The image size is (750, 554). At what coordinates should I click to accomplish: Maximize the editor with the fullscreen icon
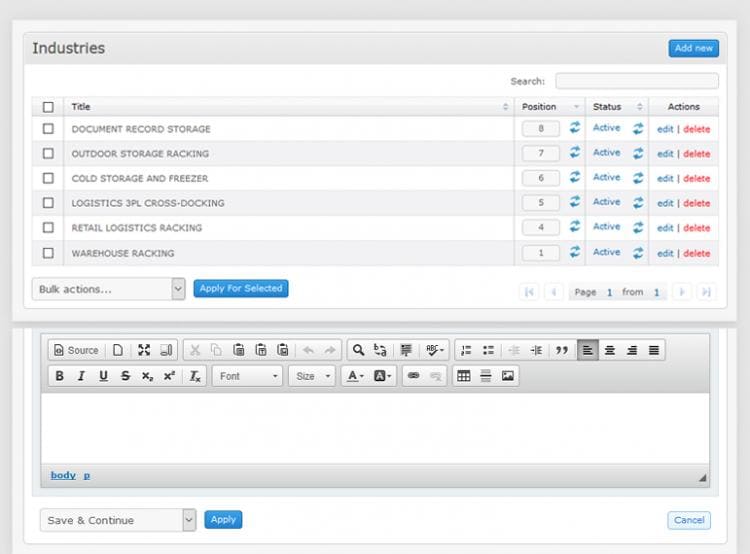pos(143,350)
